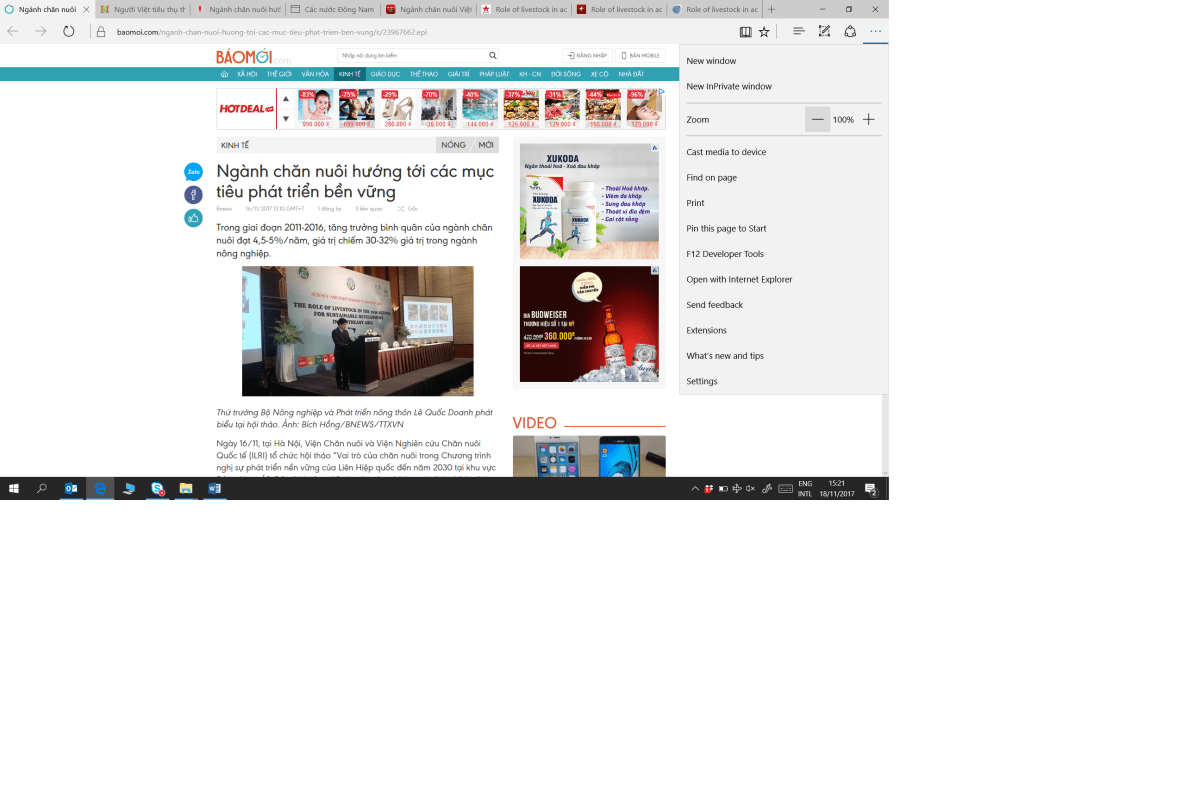Image resolution: width=1200 pixels, height=800 pixels.
Task: Select New InPrivate window menu item
Action: click(729, 87)
